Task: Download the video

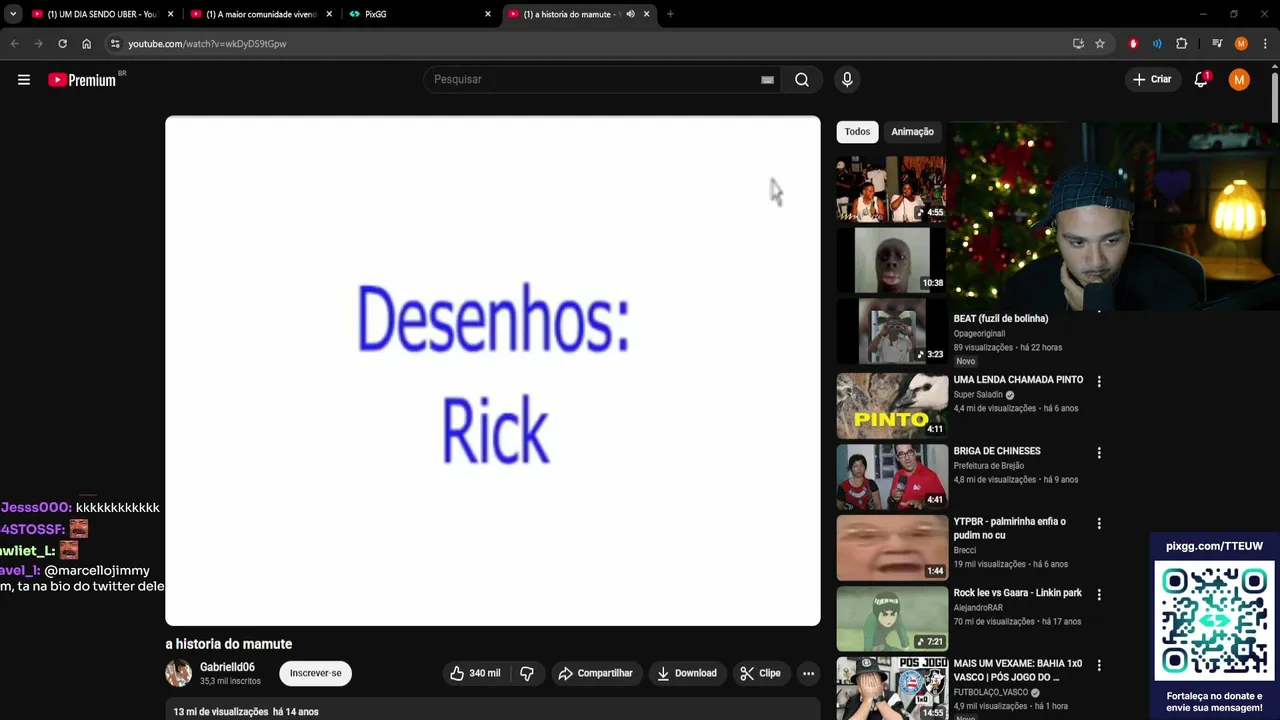Action: coord(686,673)
